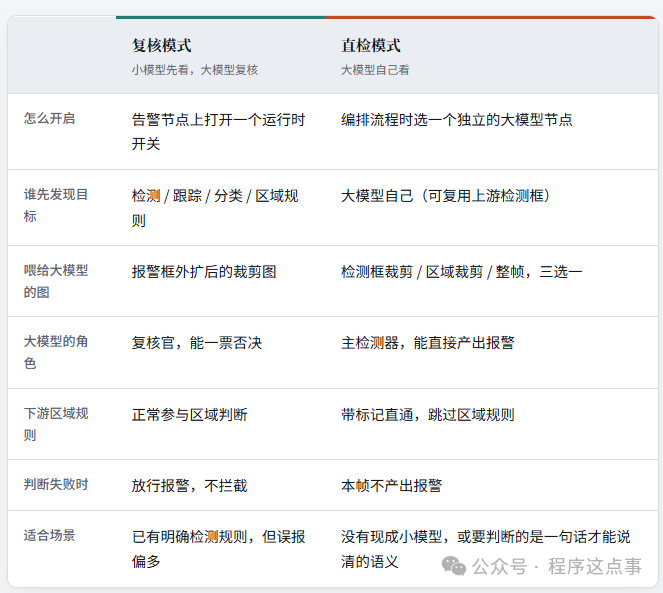Click the 判断失败时 row label
The height and width of the screenshot is (593, 663).
point(56,484)
